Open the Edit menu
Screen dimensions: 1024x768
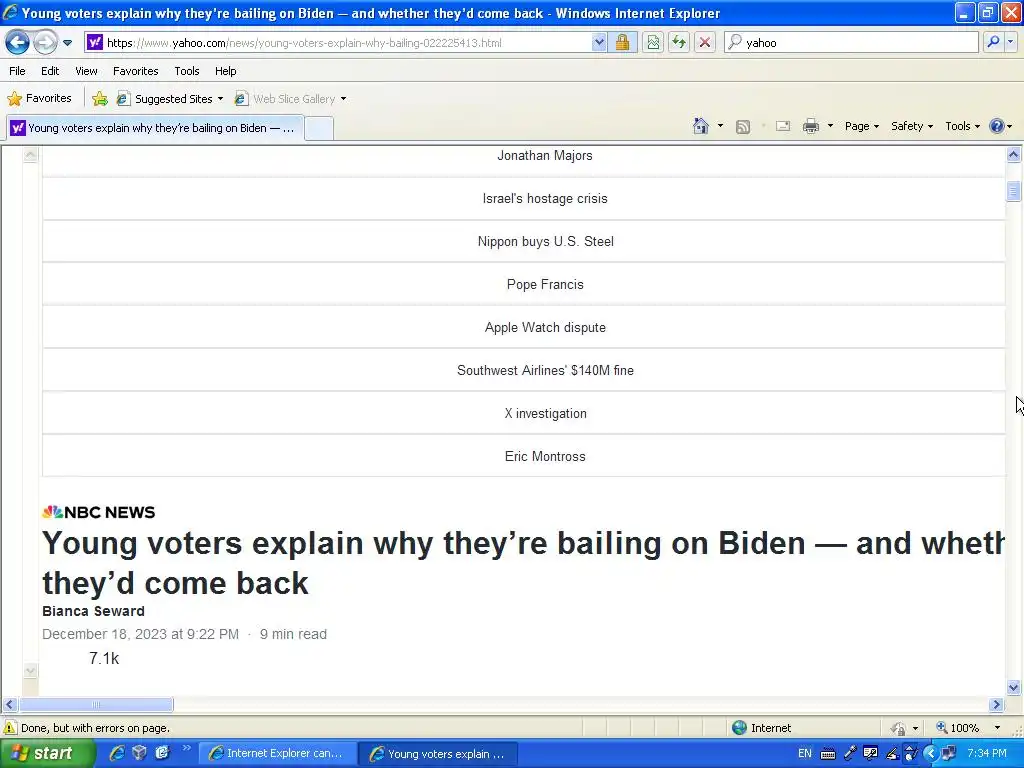[50, 71]
